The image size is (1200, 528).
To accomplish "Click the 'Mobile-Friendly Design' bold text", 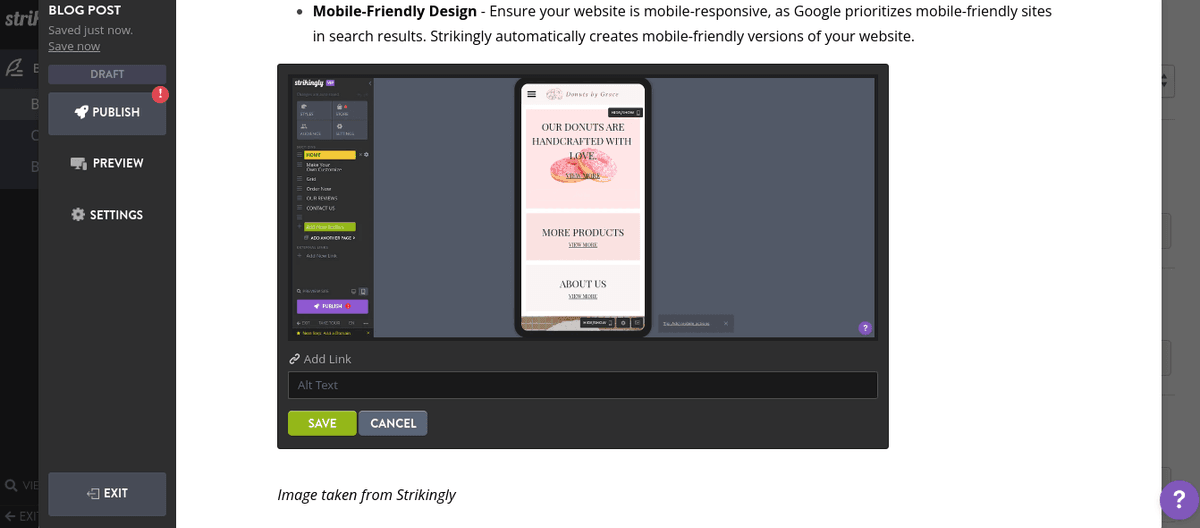I will 395,12.
